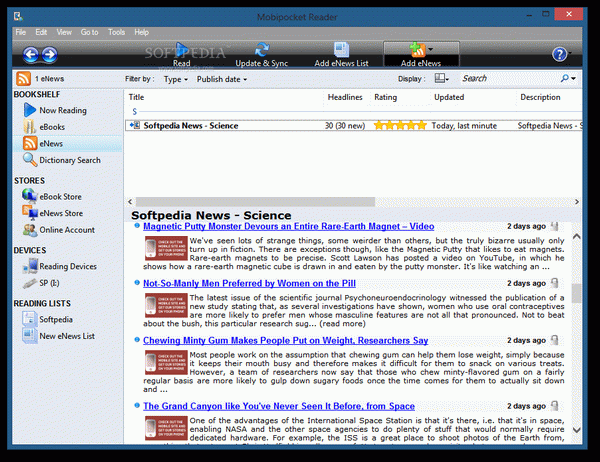Open the Help menu
The width and height of the screenshot is (600, 462).
click(x=141, y=32)
